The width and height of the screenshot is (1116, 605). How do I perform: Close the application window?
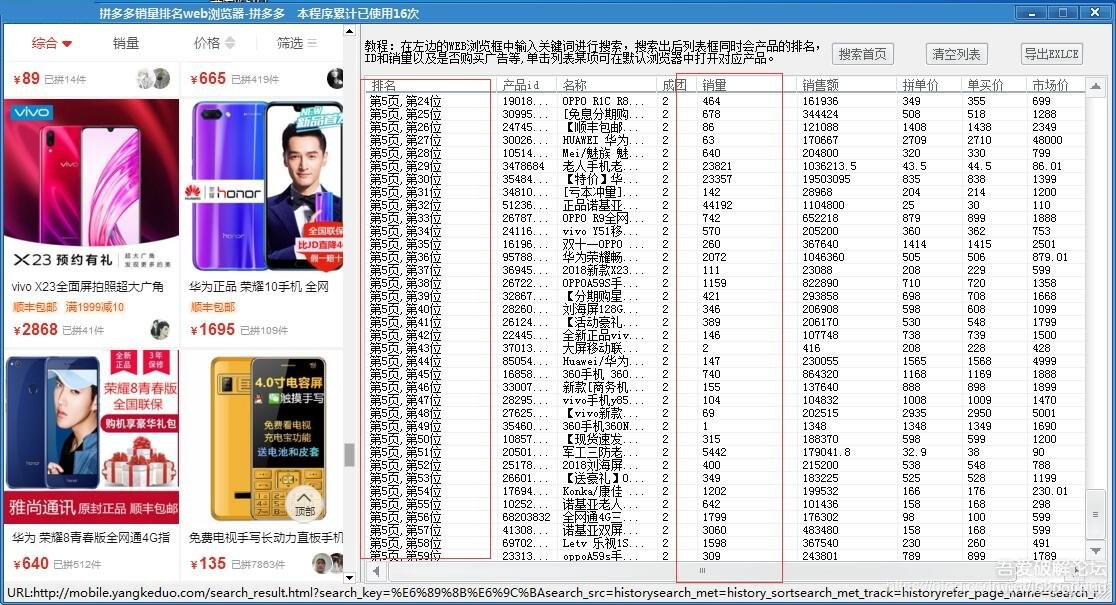1095,12
